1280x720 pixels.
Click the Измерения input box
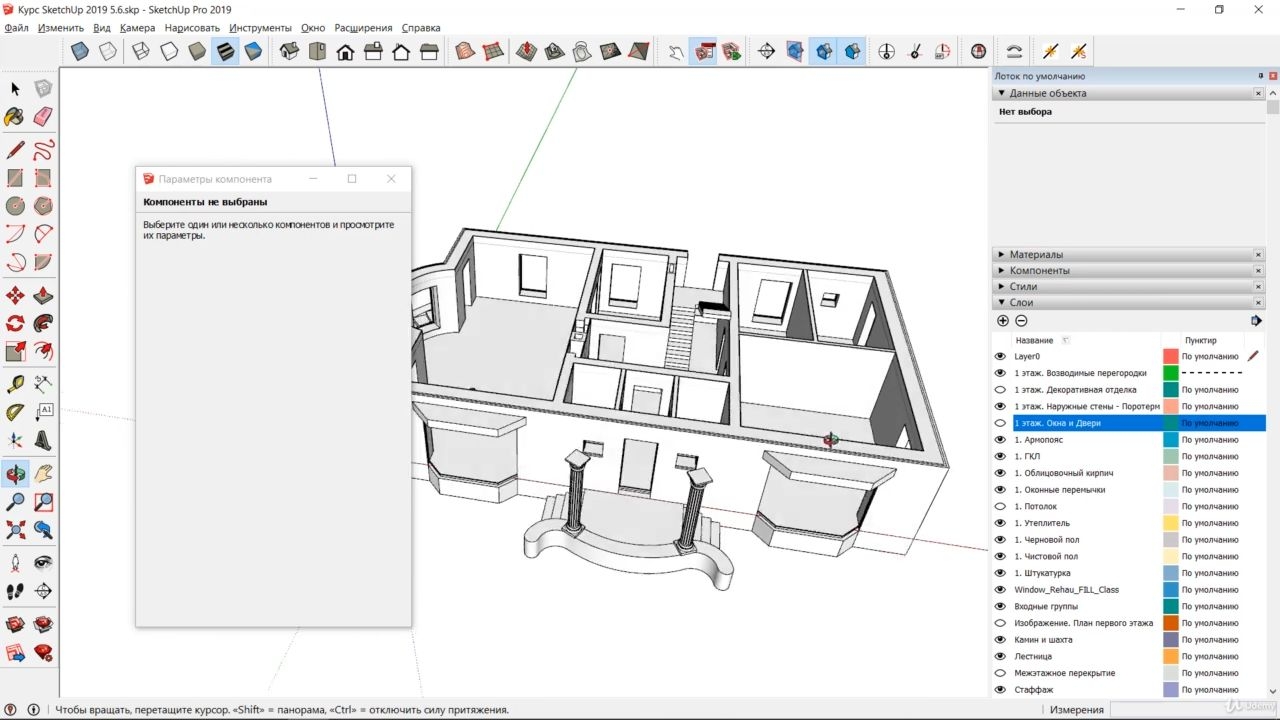pos(1167,710)
